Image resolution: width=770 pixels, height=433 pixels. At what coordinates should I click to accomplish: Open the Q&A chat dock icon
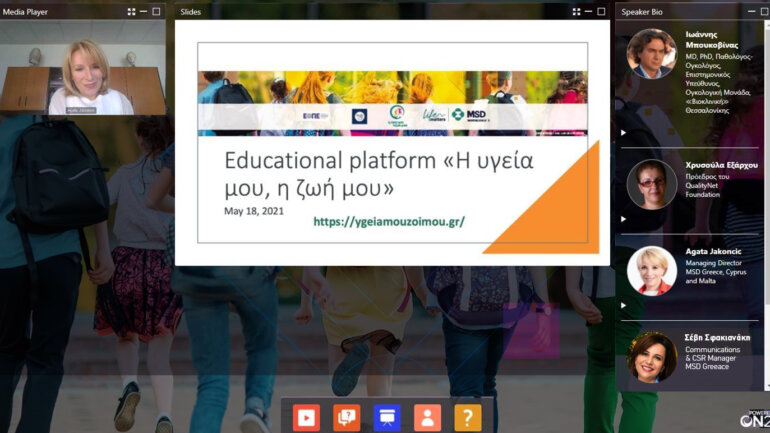pos(347,417)
